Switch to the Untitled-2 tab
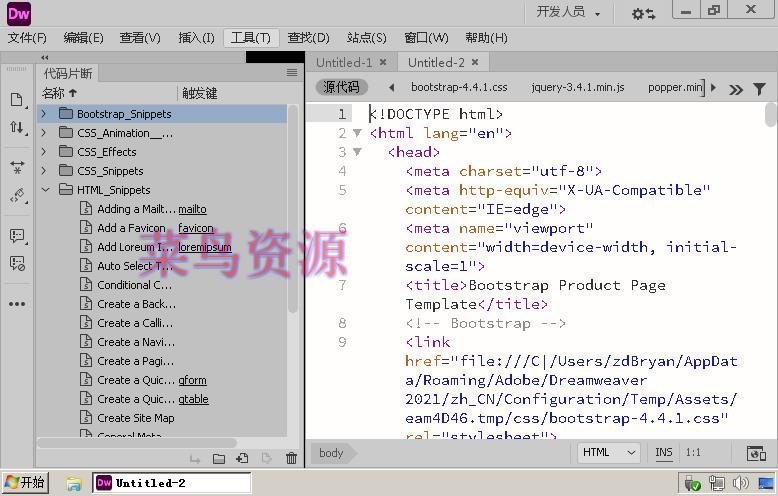Viewport: 778px width, 496px height. [436, 62]
